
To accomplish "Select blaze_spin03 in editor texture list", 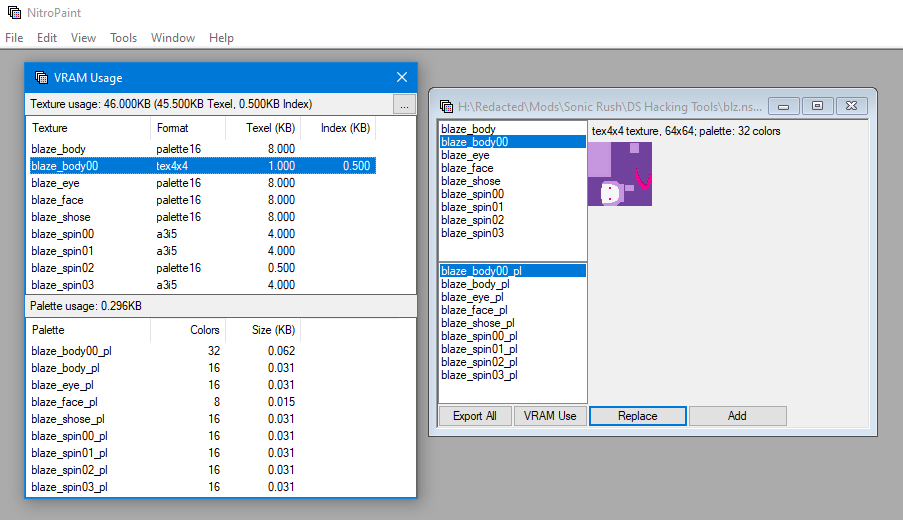I will pos(513,233).
